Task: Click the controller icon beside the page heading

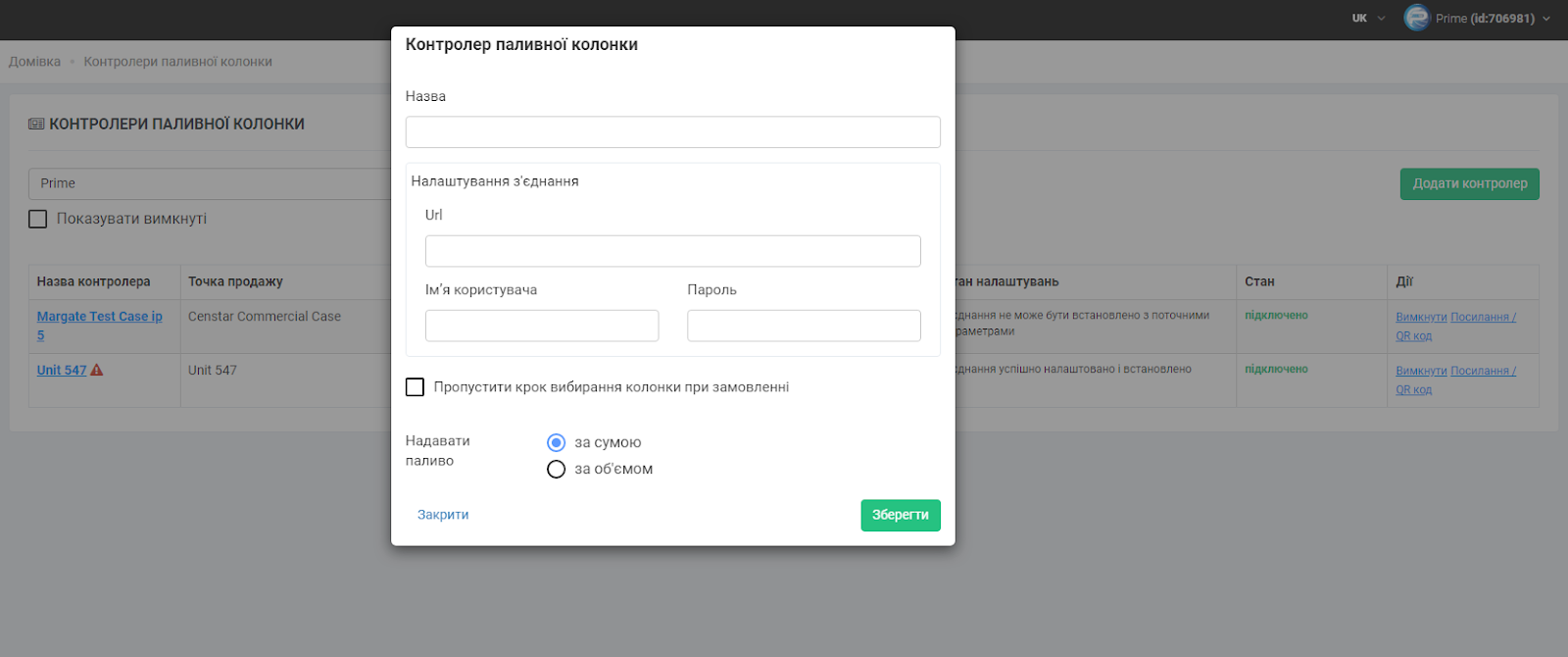Action: point(36,125)
